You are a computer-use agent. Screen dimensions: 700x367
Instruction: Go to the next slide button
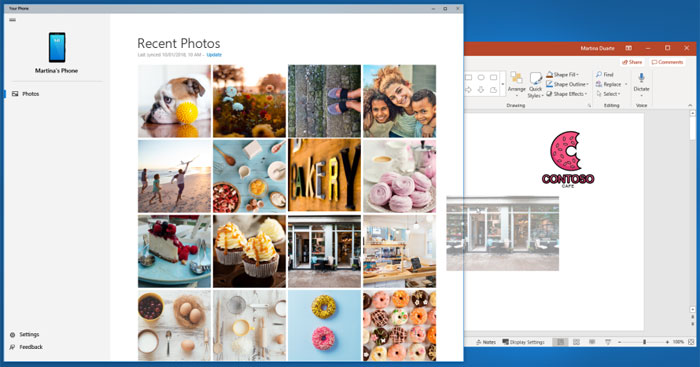pos(692,325)
